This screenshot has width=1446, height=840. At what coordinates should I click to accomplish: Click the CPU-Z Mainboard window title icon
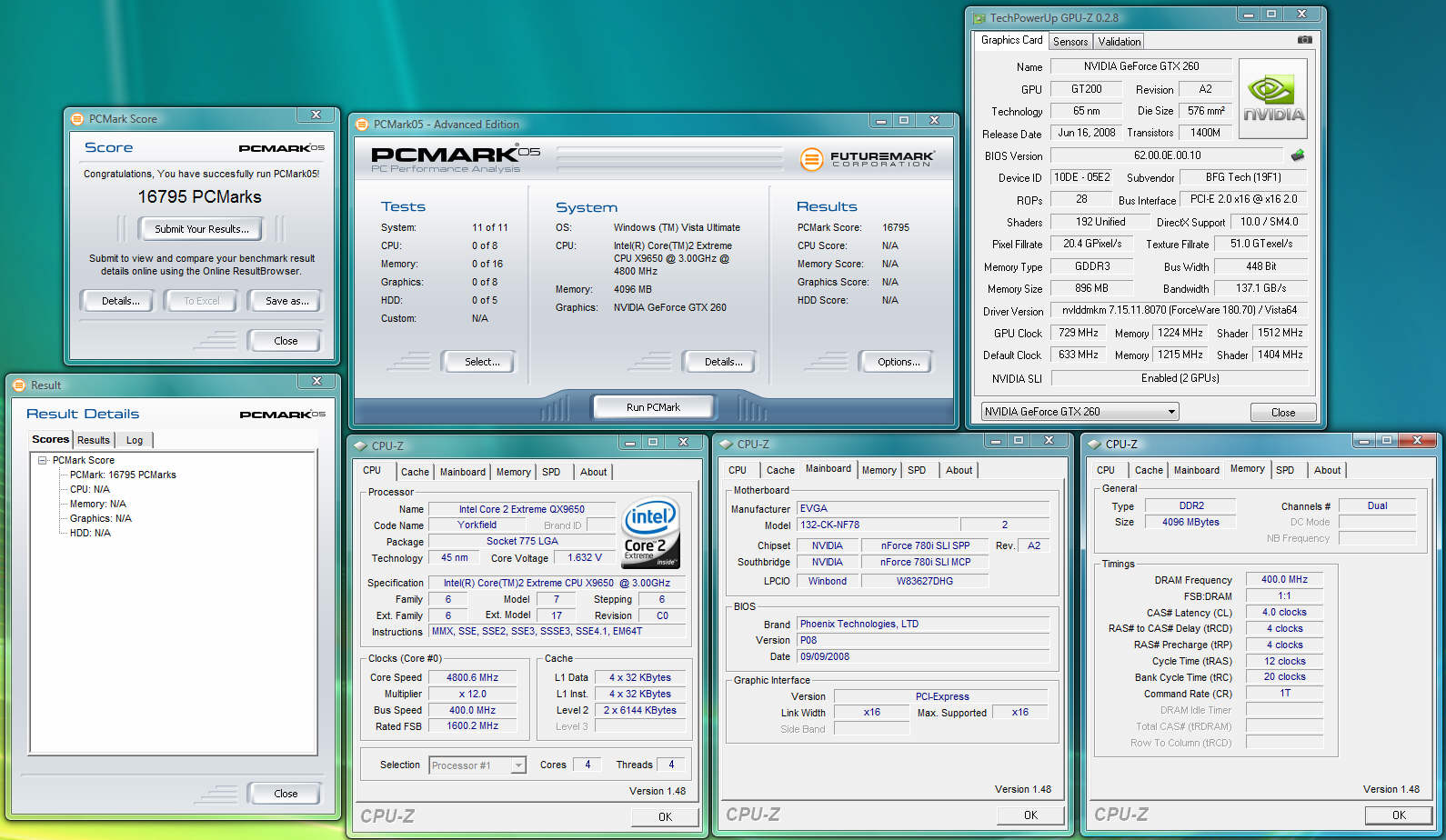[x=726, y=445]
